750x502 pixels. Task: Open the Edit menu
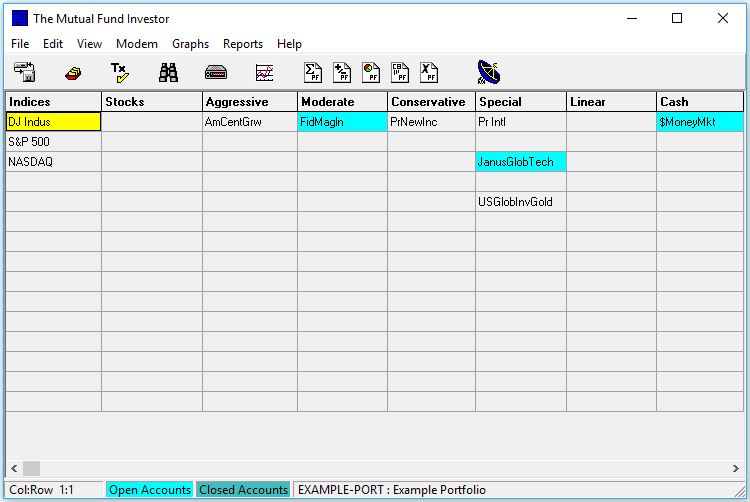pyautogui.click(x=53, y=44)
